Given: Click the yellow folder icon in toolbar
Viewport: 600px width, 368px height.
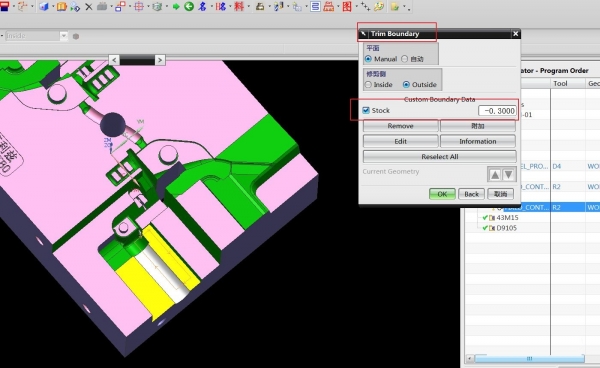Looking at the screenshot, I should pos(395,6).
